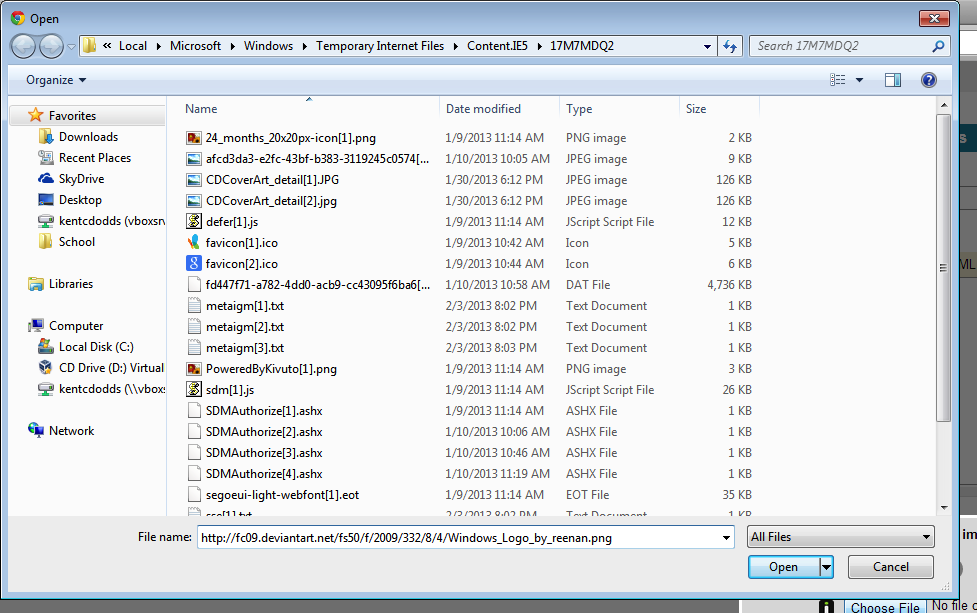Toggle the preview pane button
977x613 pixels.
pyautogui.click(x=893, y=80)
